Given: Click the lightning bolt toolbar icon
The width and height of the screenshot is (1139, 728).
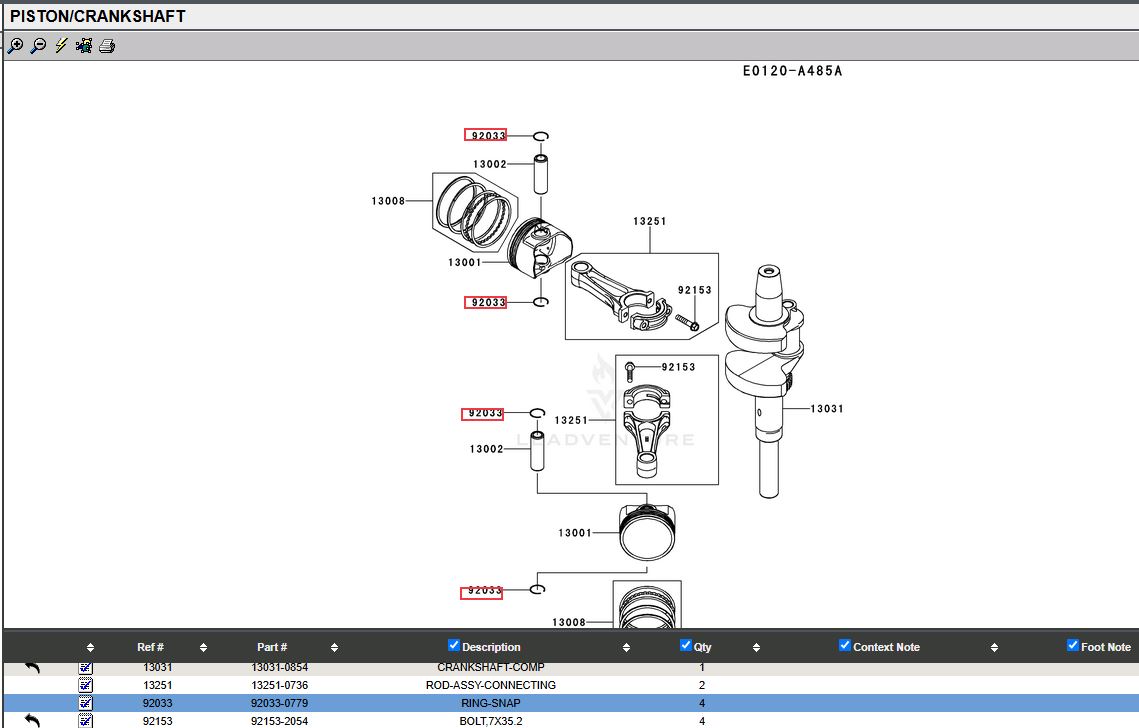Looking at the screenshot, I should pos(61,46).
